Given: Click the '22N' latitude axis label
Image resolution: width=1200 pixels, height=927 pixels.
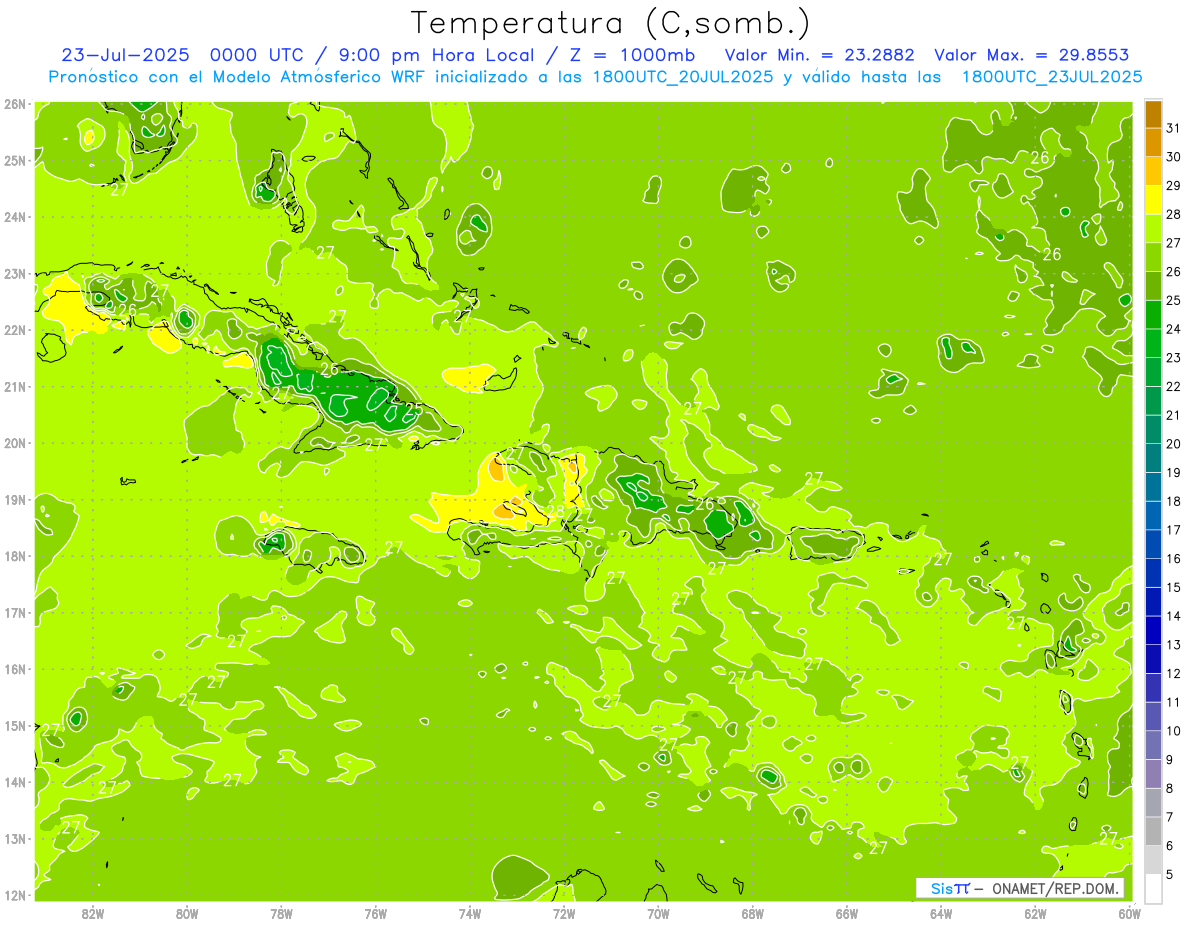Looking at the screenshot, I should point(14,330).
